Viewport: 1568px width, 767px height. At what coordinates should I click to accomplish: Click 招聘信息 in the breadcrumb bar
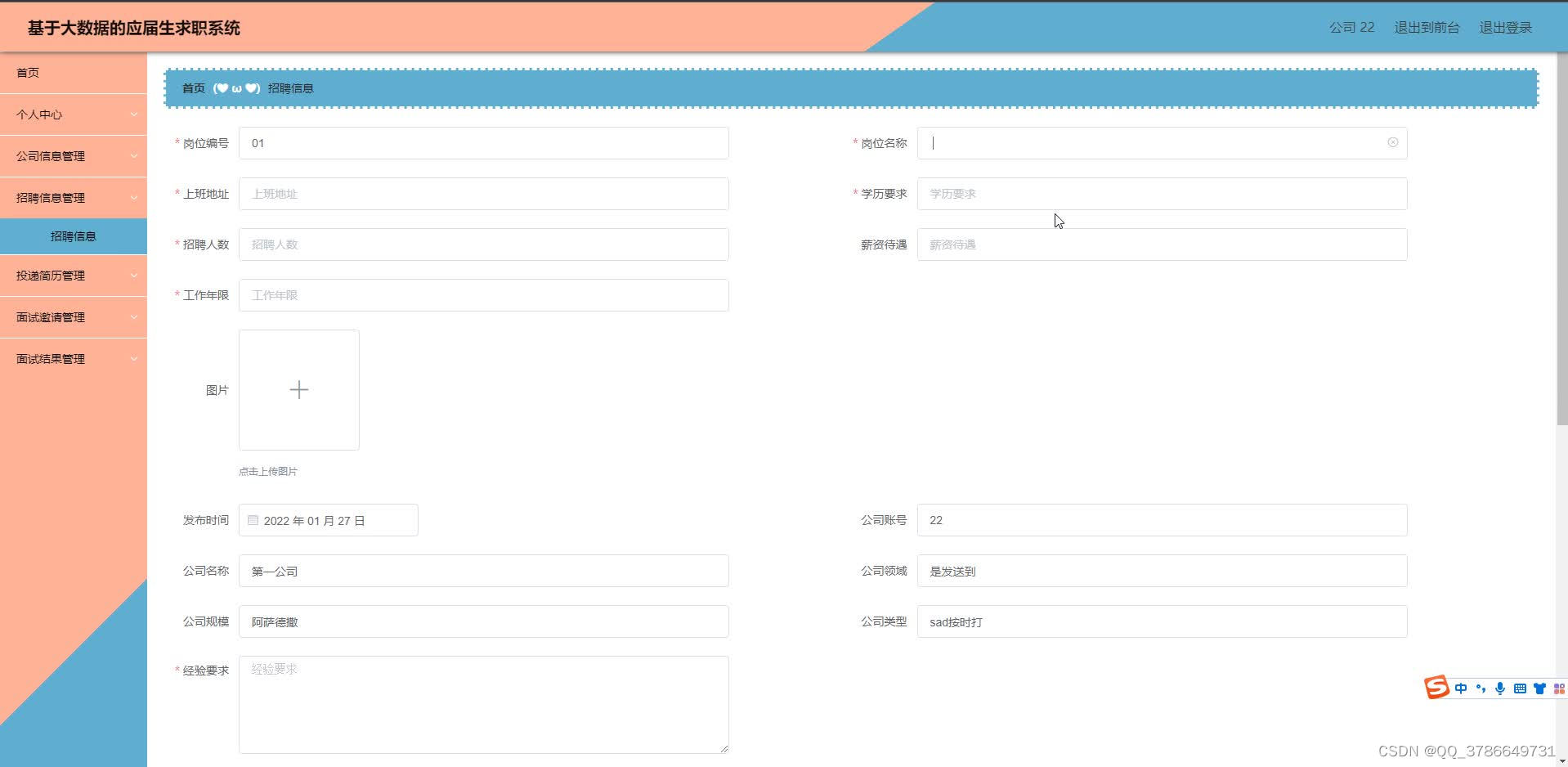[x=291, y=88]
